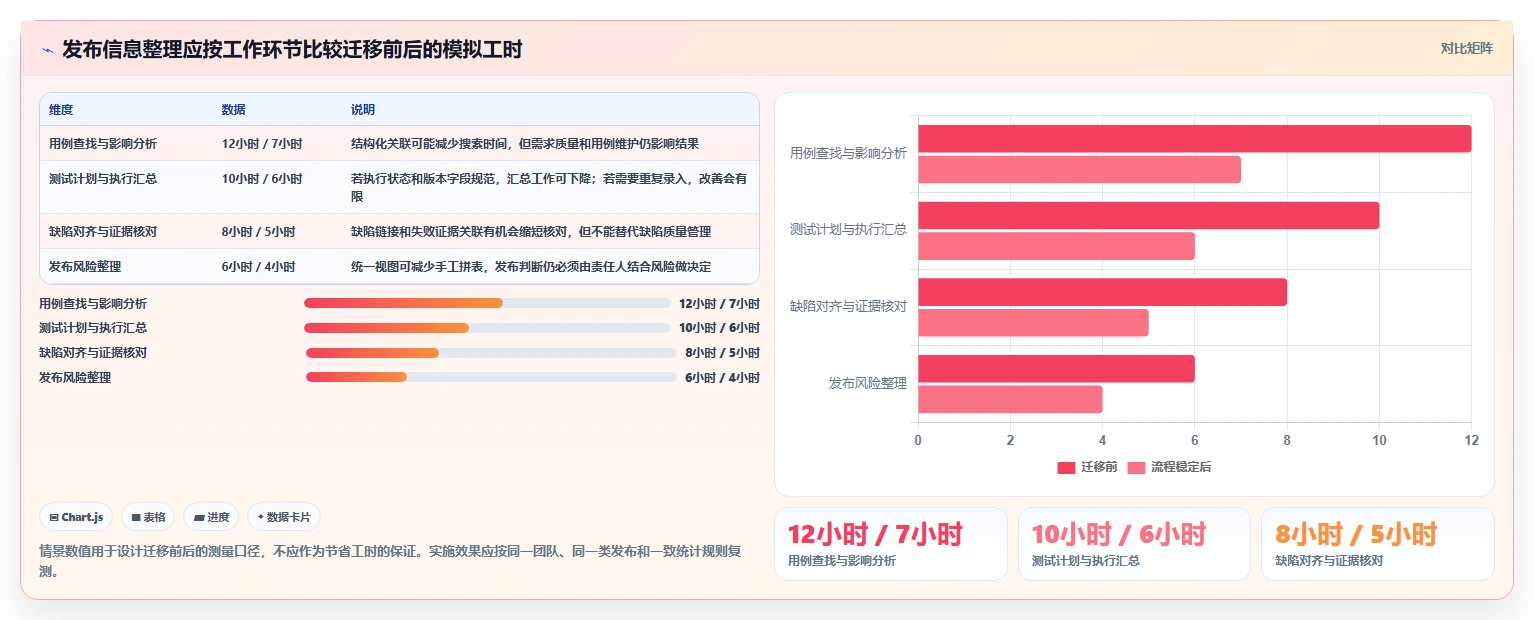Click the lightning icon beside the page title
Image resolution: width=1534 pixels, height=620 pixels.
[47, 50]
